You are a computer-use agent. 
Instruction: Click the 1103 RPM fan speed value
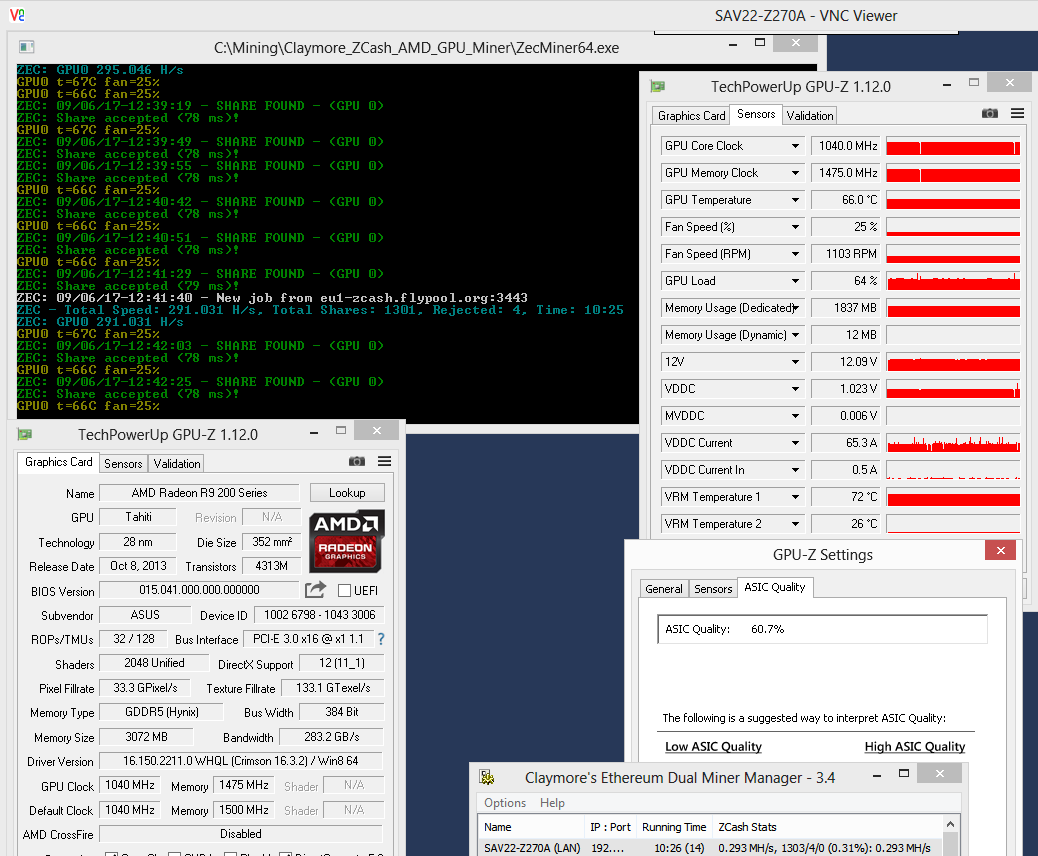click(846, 254)
